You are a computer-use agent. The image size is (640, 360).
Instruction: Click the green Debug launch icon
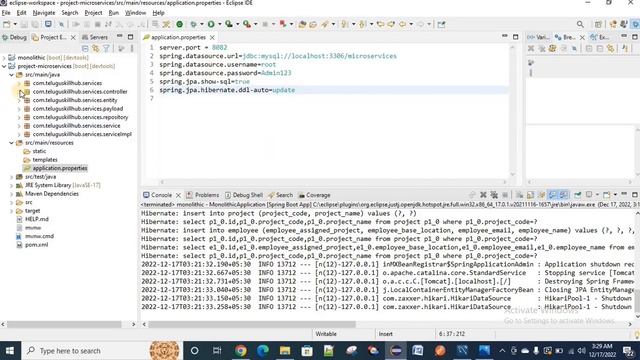[193, 24]
